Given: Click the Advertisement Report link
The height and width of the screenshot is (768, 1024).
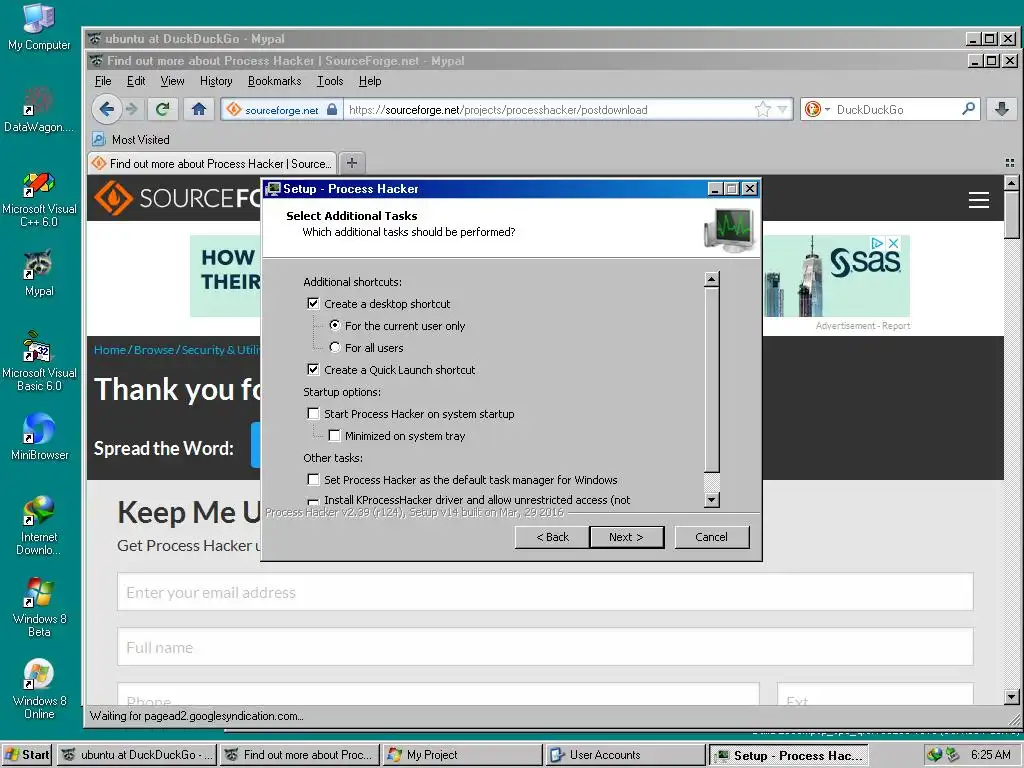Looking at the screenshot, I should (863, 325).
